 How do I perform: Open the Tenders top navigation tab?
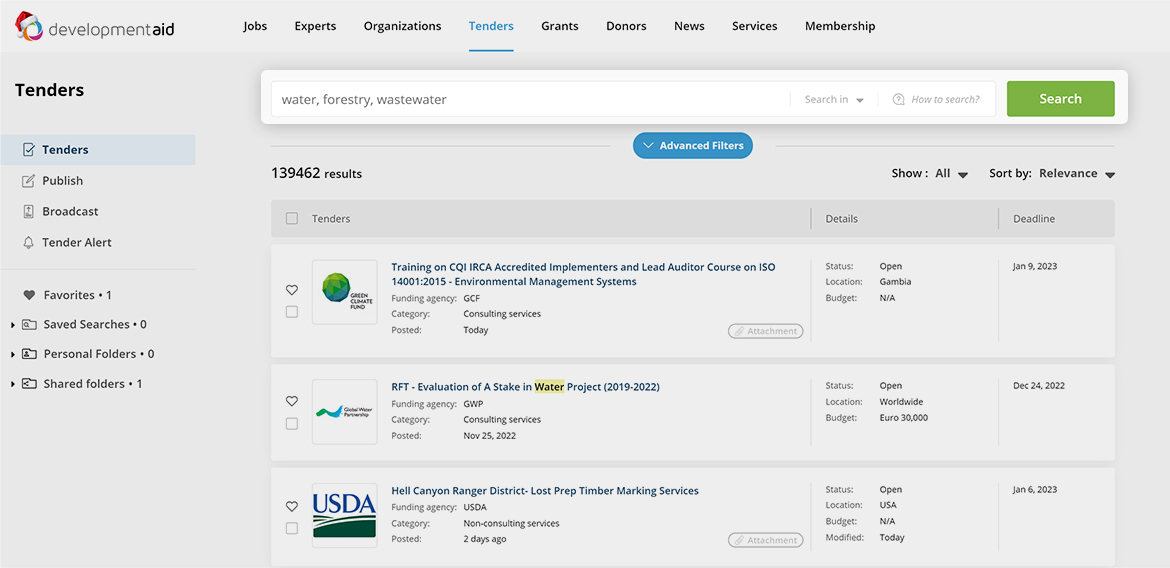point(491,26)
